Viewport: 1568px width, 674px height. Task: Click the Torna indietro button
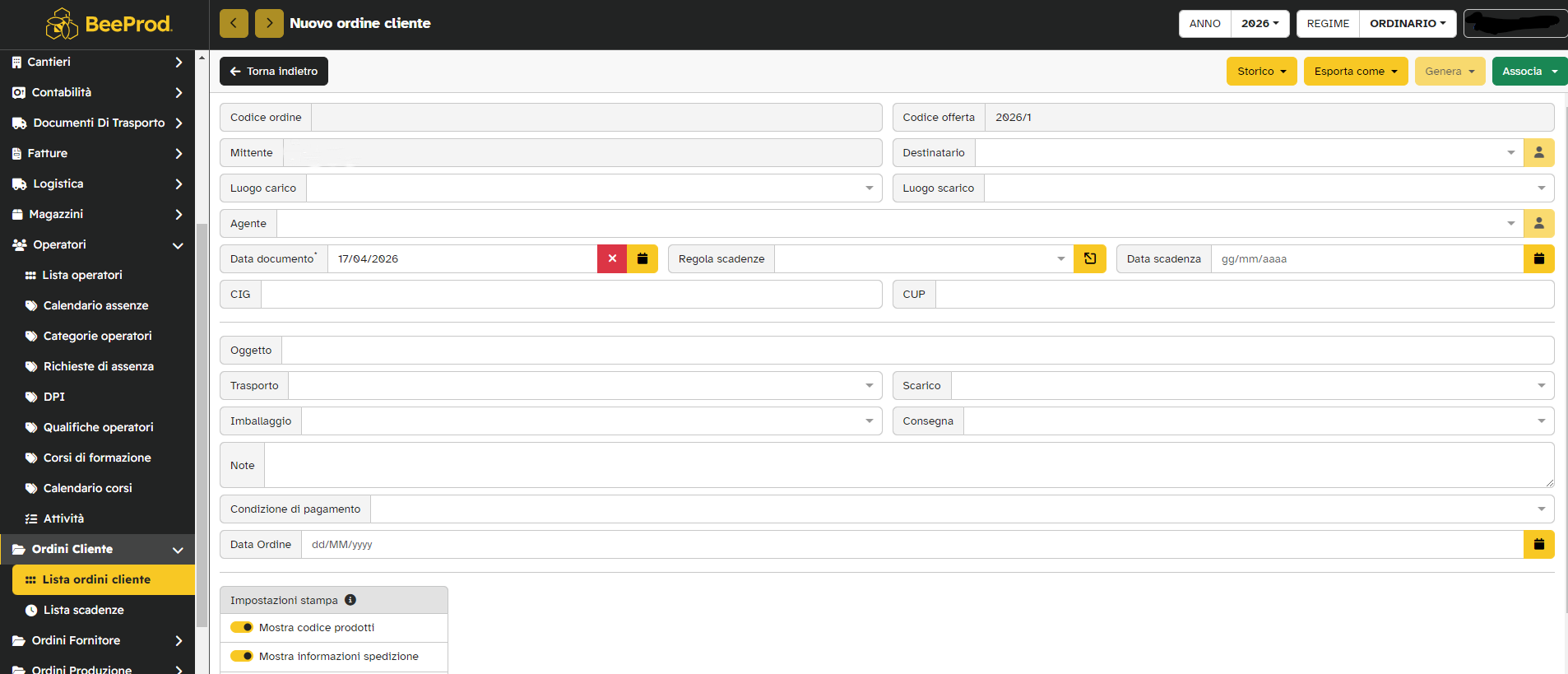[x=274, y=71]
